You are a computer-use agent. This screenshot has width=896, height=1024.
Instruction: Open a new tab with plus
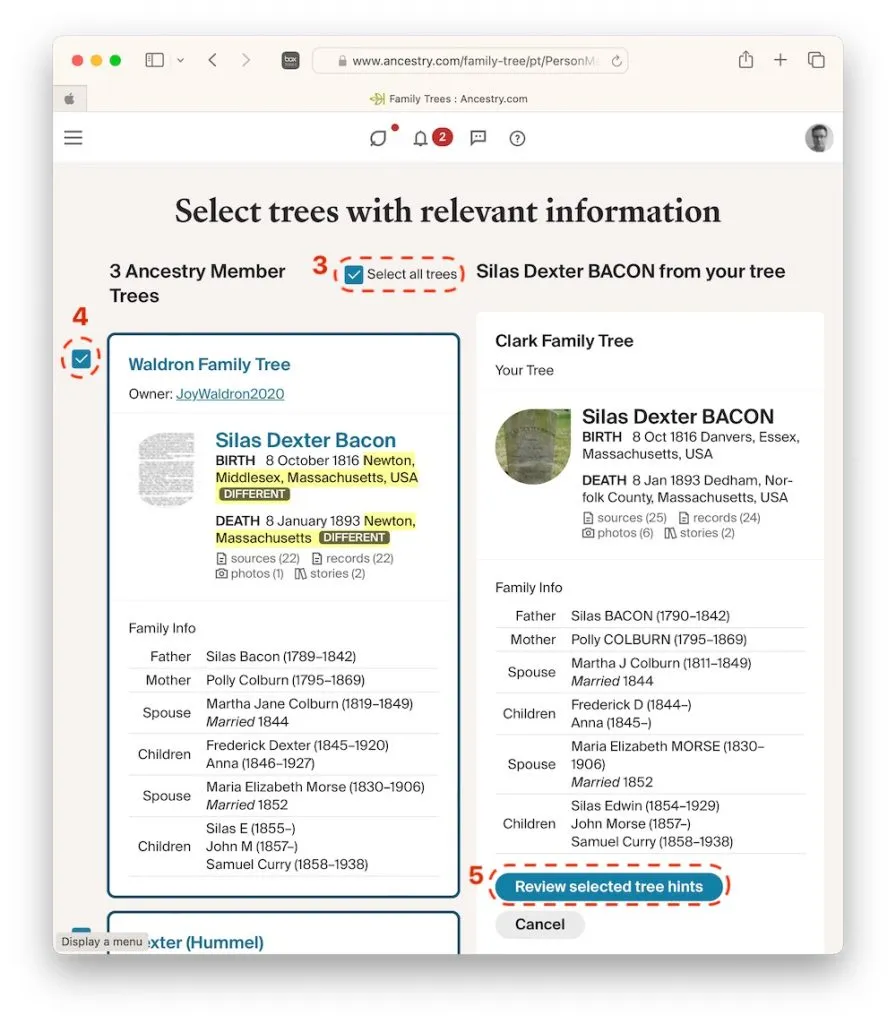[780, 60]
